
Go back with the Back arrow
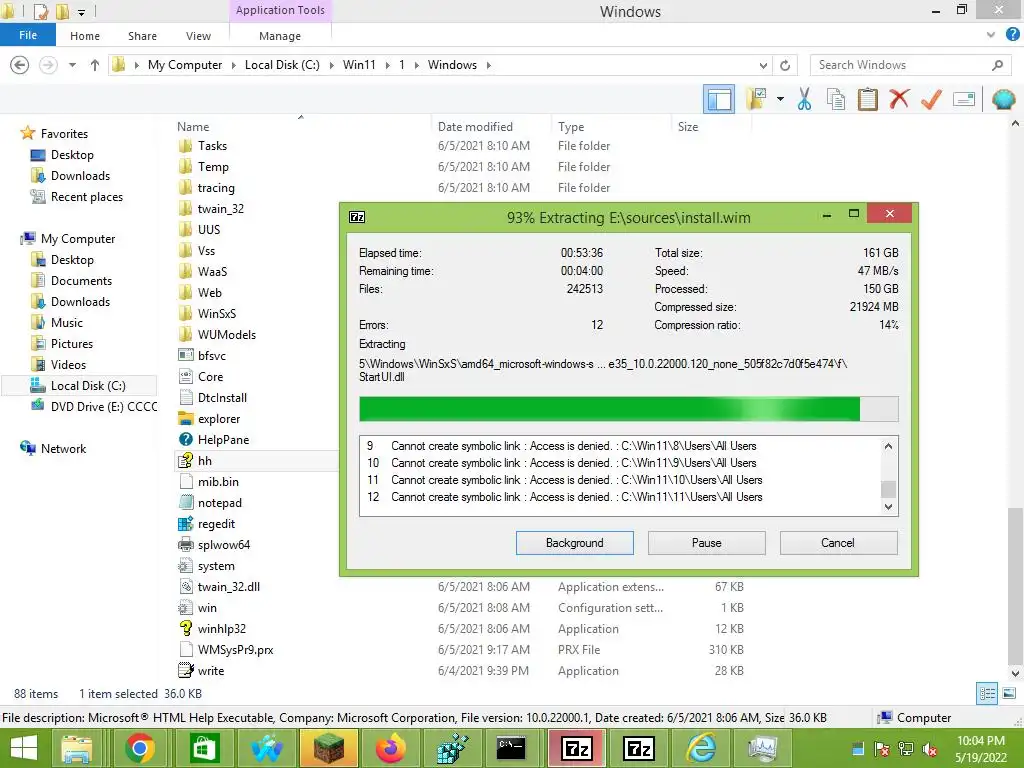coord(20,65)
